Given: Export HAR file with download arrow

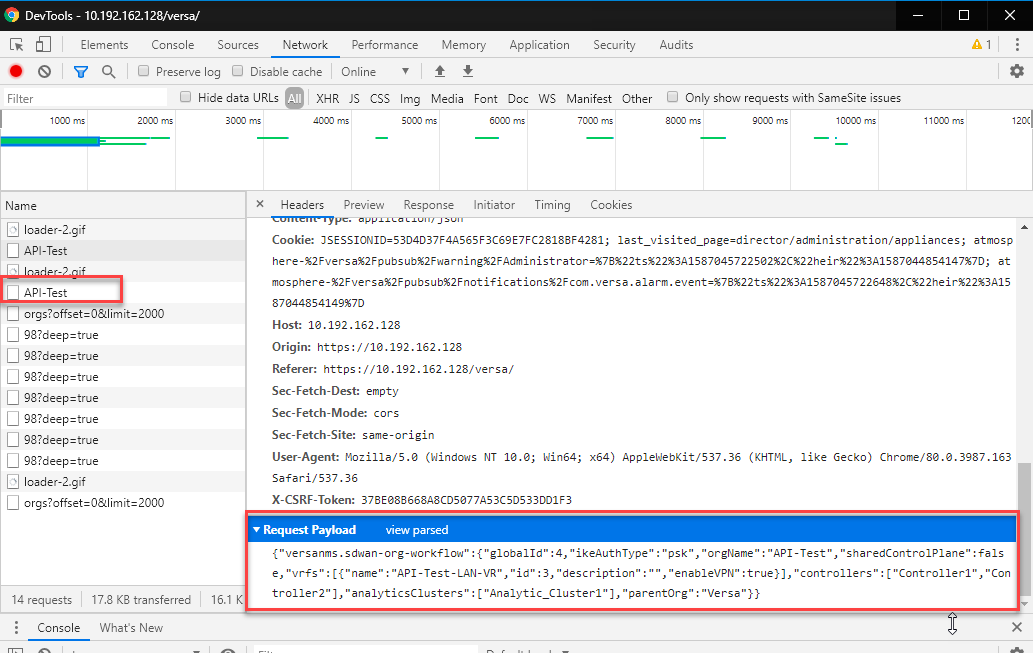Looking at the screenshot, I should tap(468, 71).
